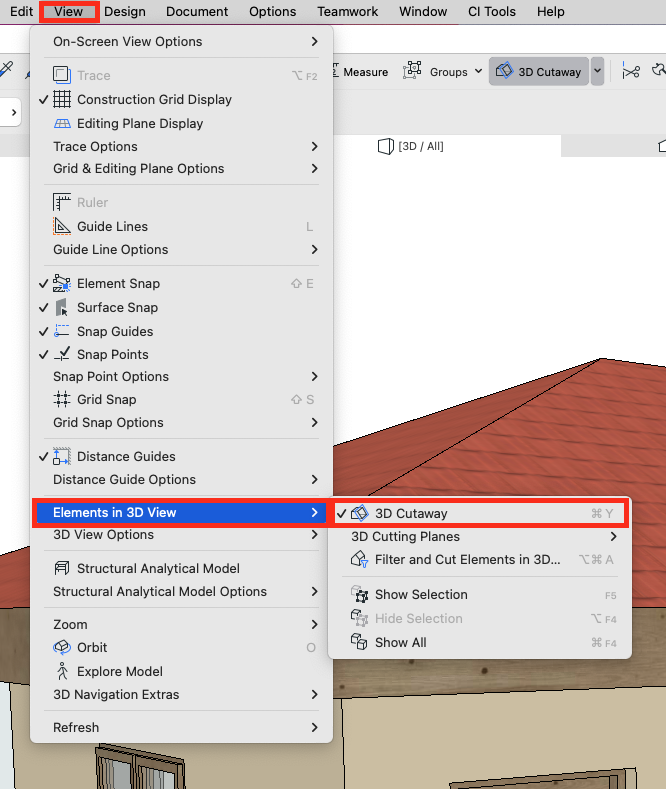Switch to the [3D / All] tab
This screenshot has width=666, height=789.
point(411,146)
